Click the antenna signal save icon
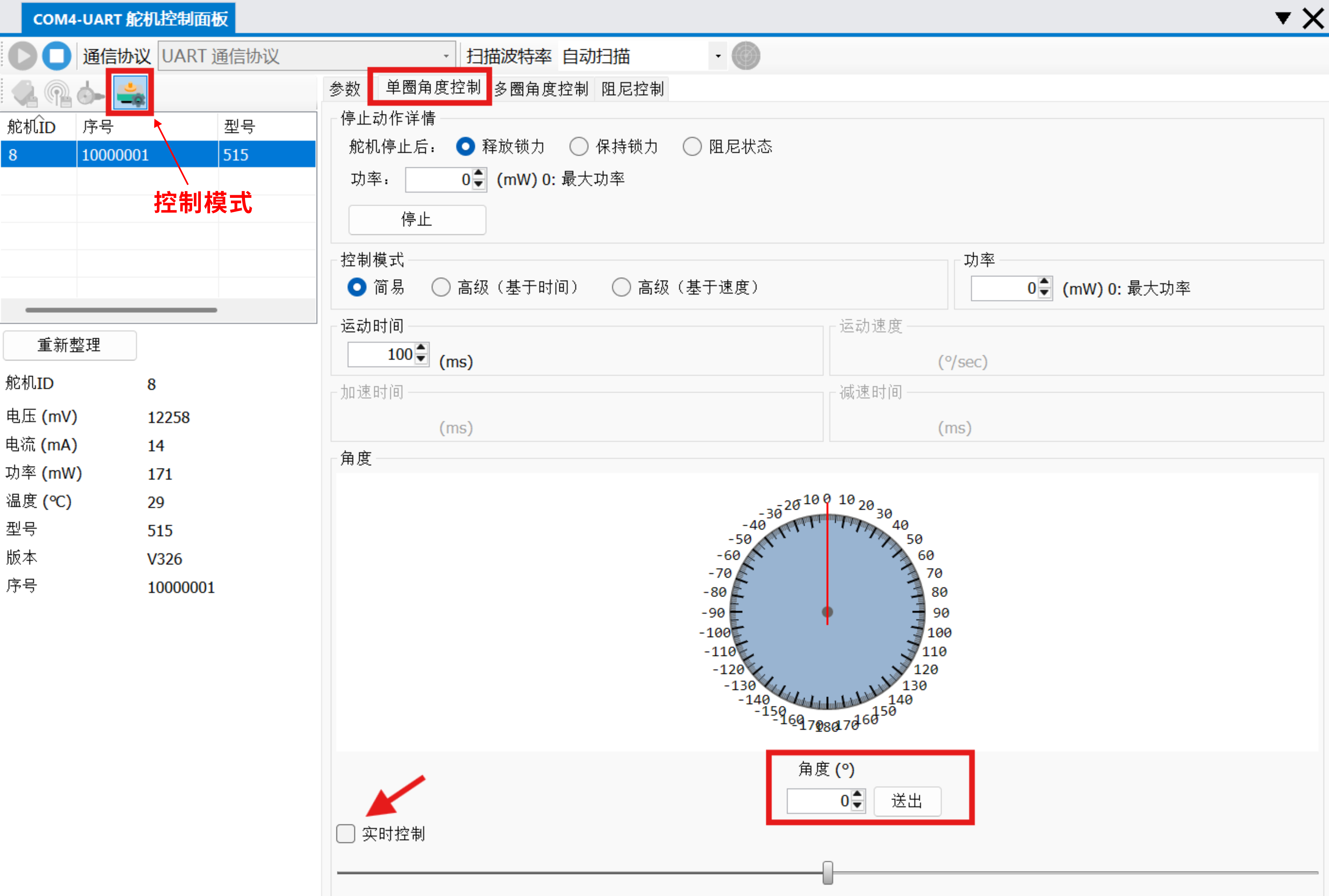The height and width of the screenshot is (896, 1329). [x=58, y=94]
